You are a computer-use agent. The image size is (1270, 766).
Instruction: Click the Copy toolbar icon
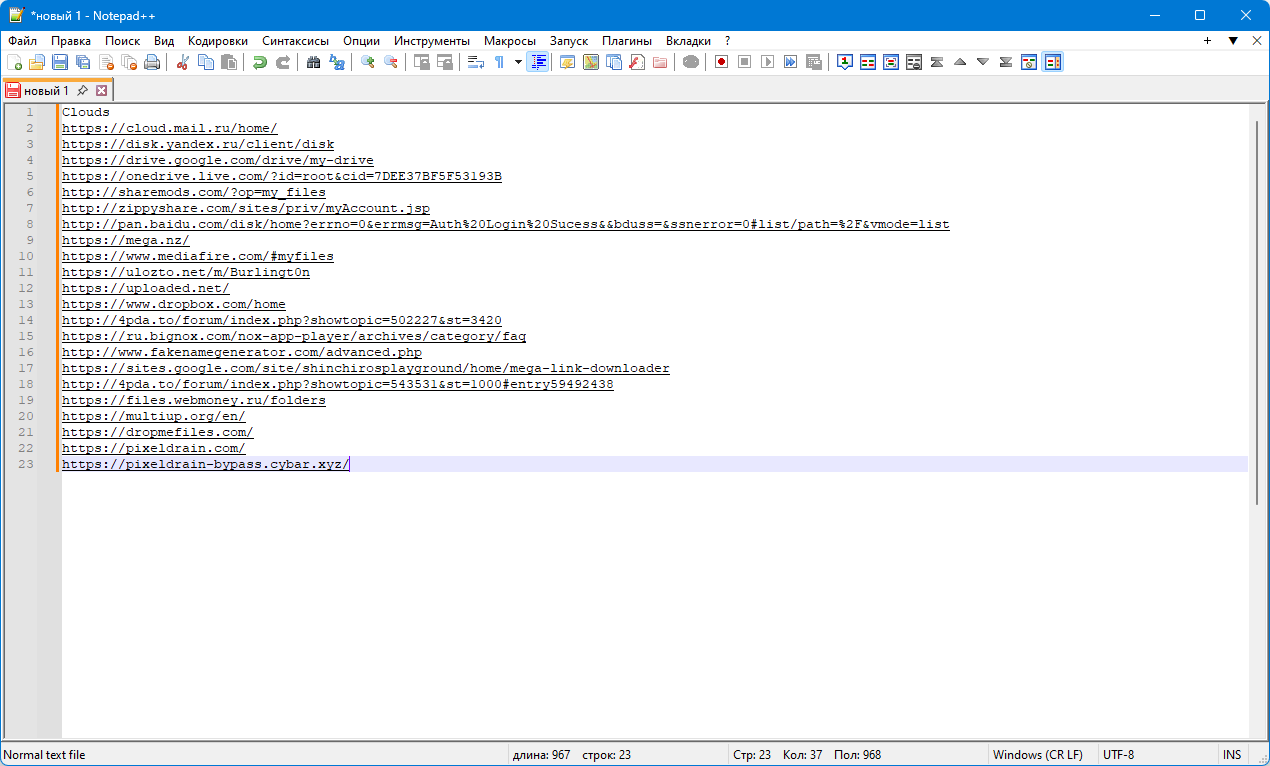tap(205, 62)
